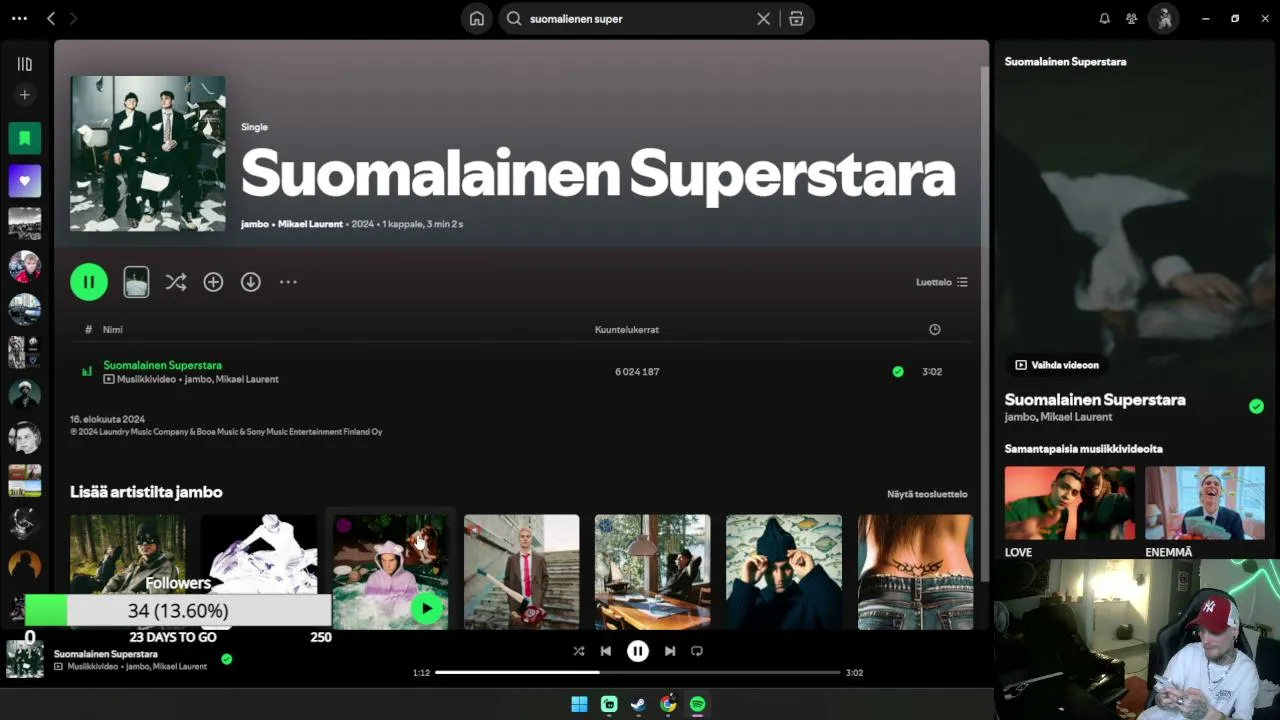Open the three-dot app menu in title bar

(19, 18)
